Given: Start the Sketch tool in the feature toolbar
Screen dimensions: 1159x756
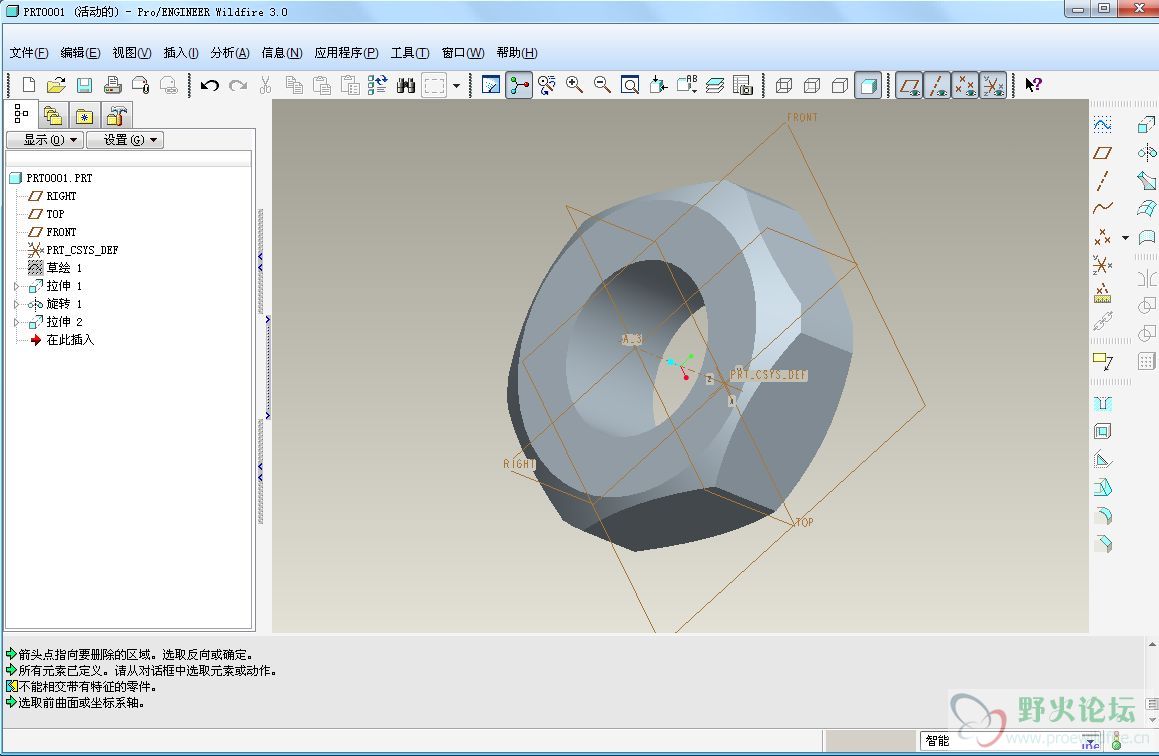Looking at the screenshot, I should 1102,125.
